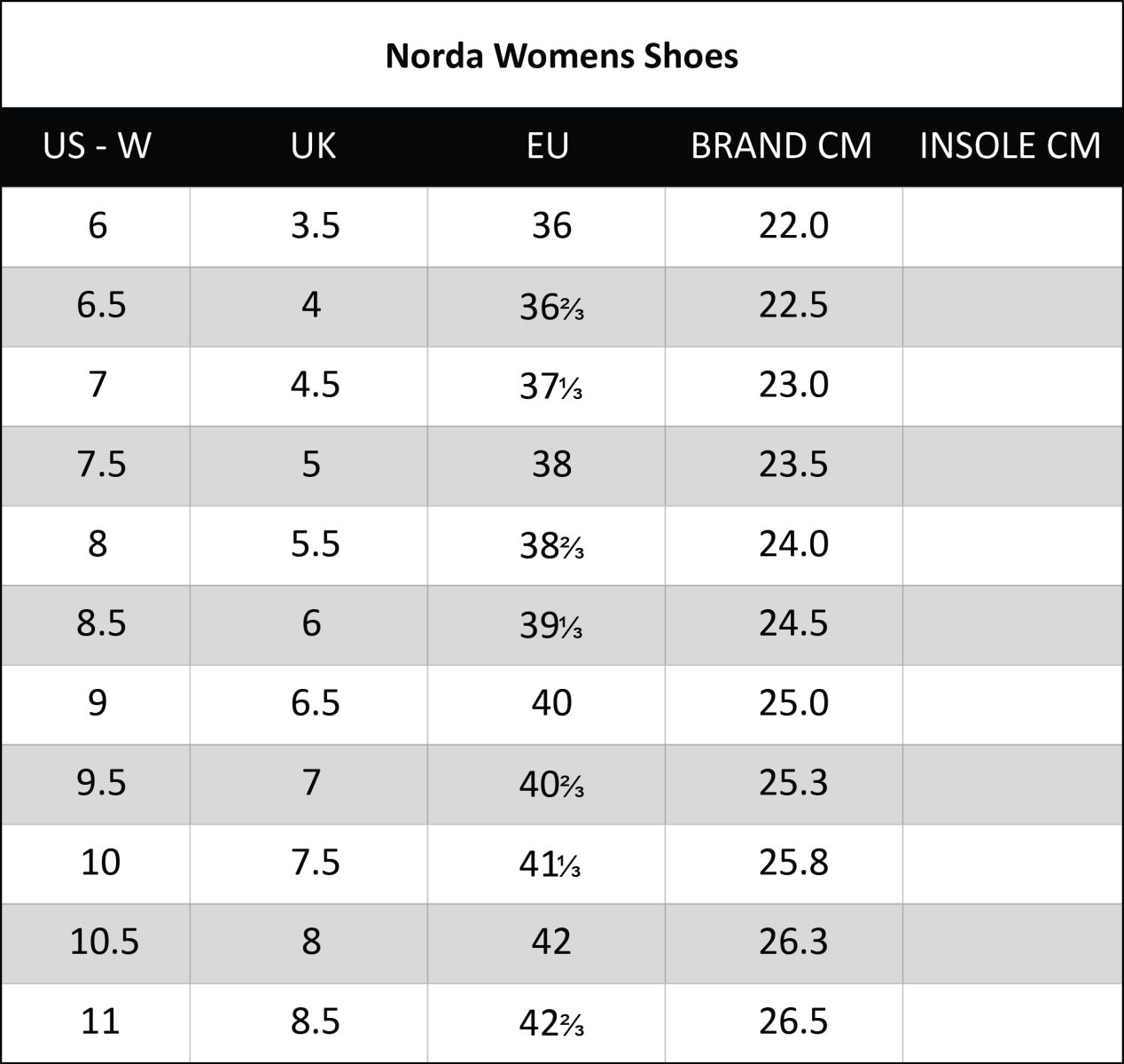Select US size 11 cell

[x=99, y=1022]
